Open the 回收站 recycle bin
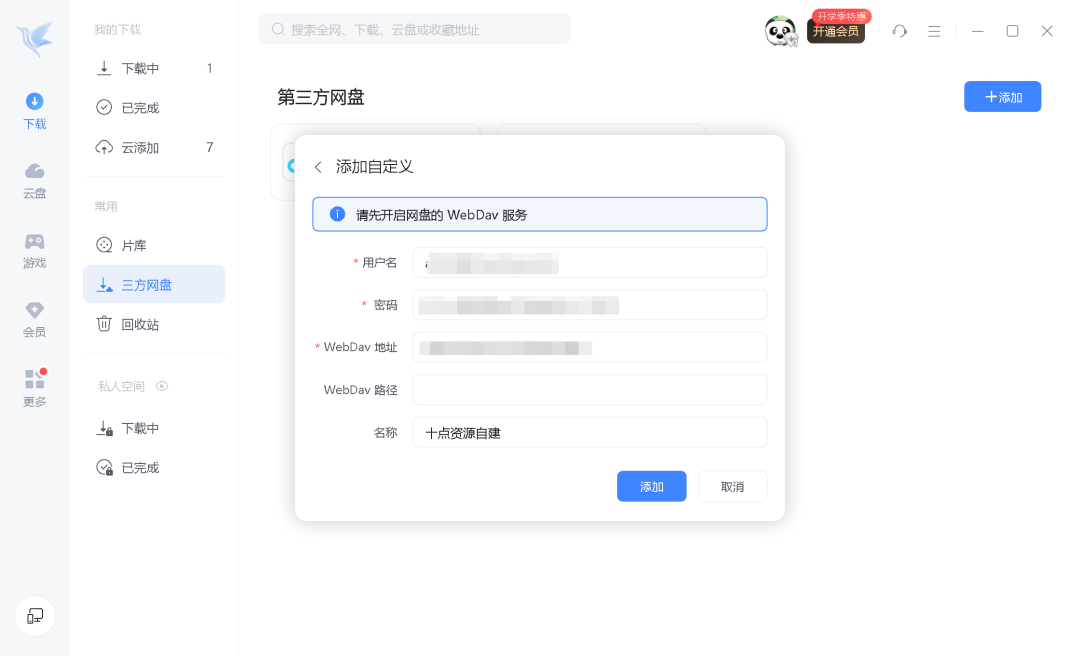 154,324
